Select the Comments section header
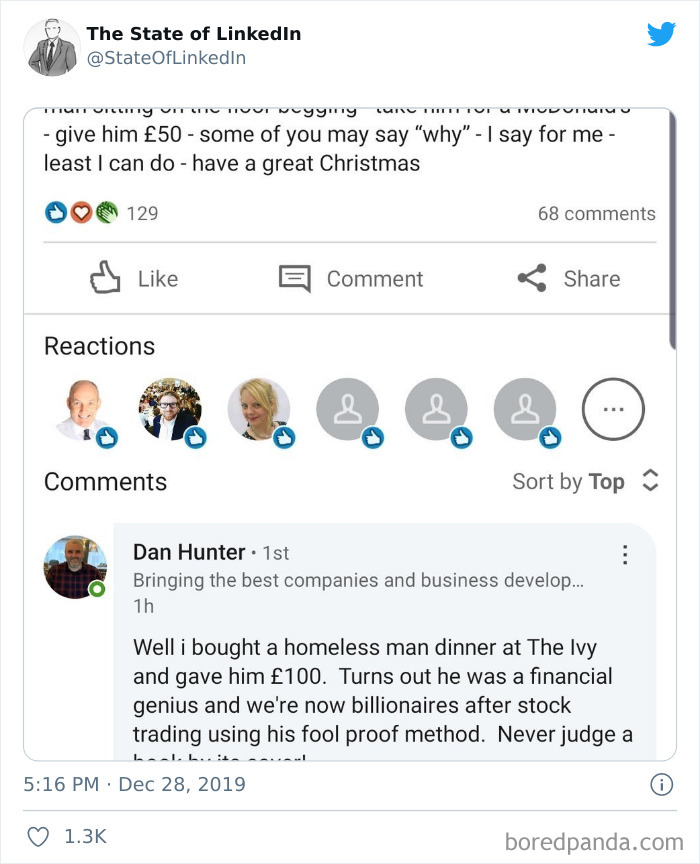 104,482
